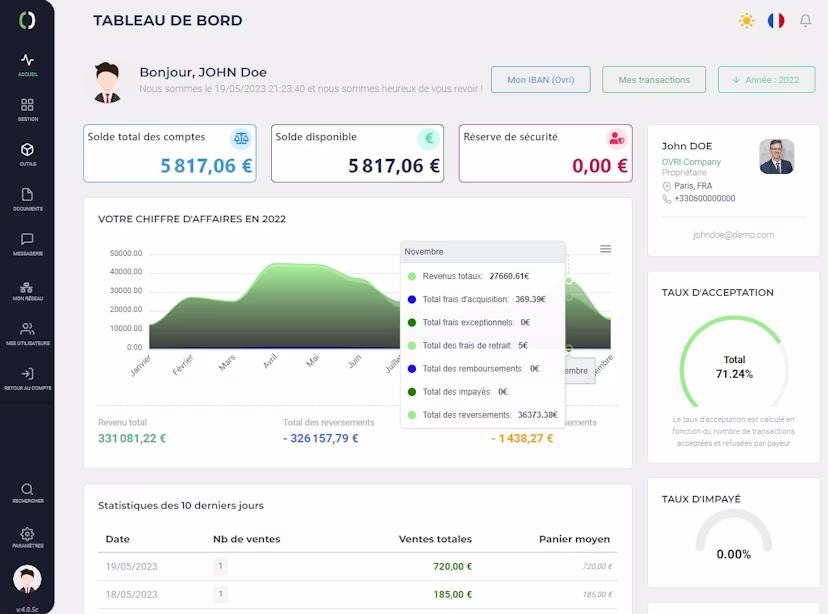Open the Outils cube icon
828x614 pixels.
click(27, 153)
